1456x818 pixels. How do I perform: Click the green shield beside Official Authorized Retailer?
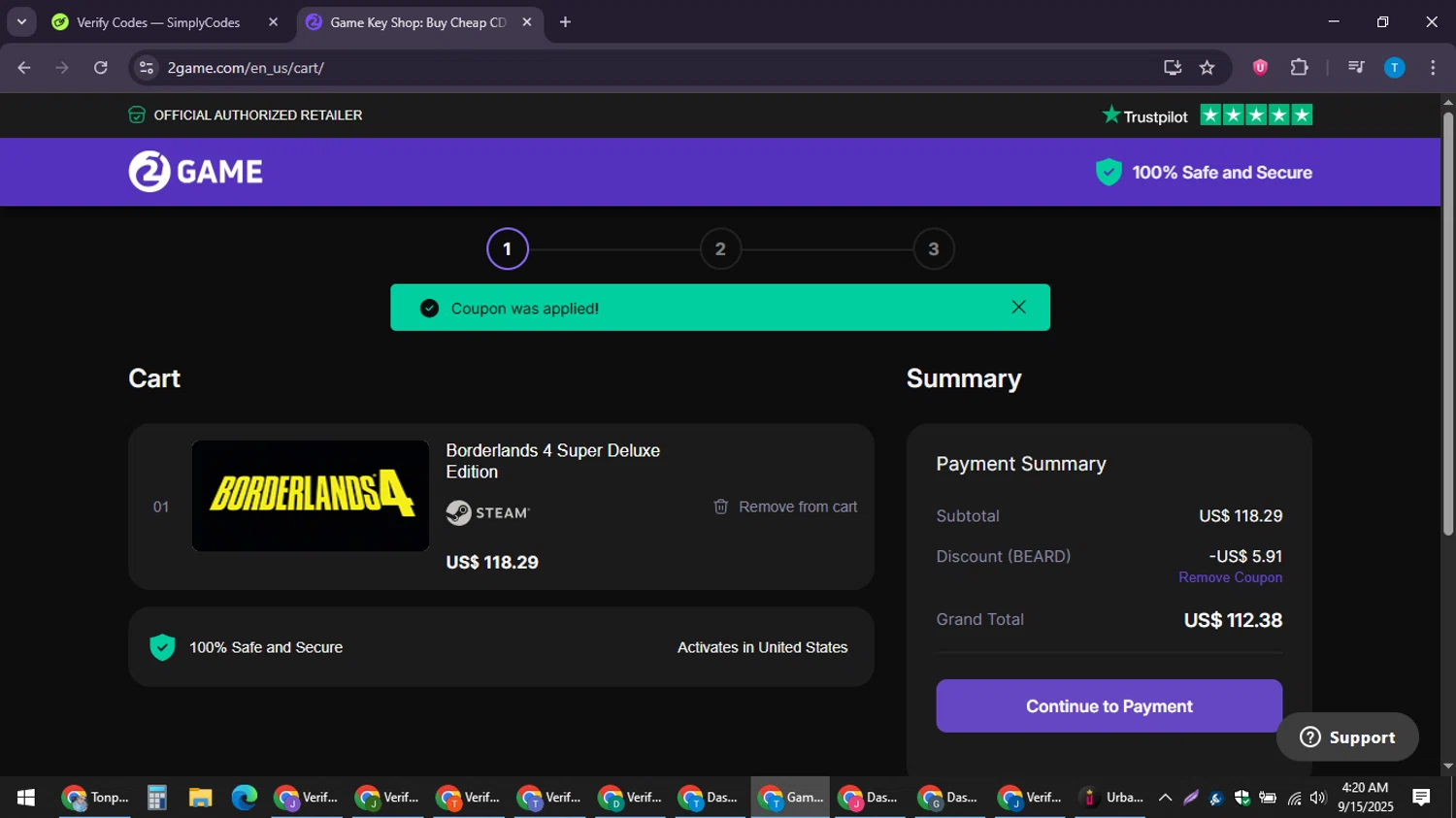(137, 115)
